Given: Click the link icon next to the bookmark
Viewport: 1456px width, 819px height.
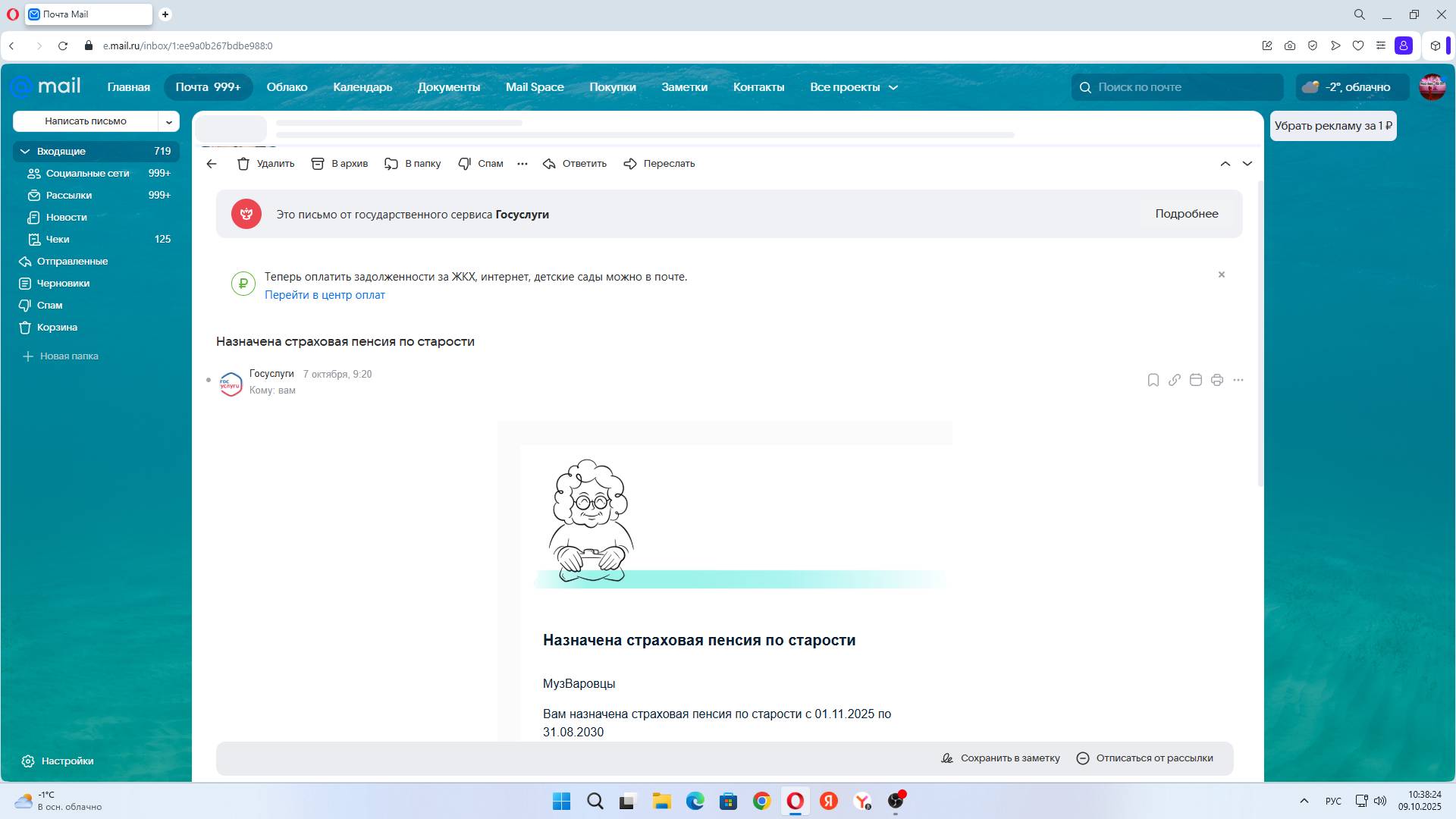Looking at the screenshot, I should (x=1174, y=380).
